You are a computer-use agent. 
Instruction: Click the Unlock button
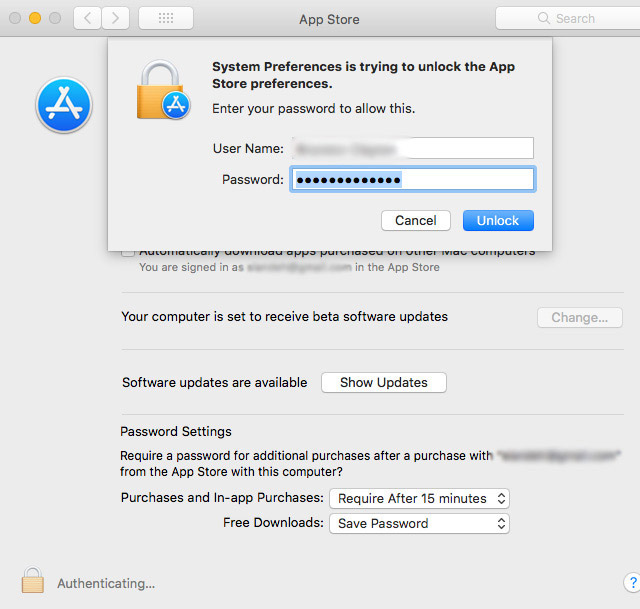pyautogui.click(x=498, y=221)
